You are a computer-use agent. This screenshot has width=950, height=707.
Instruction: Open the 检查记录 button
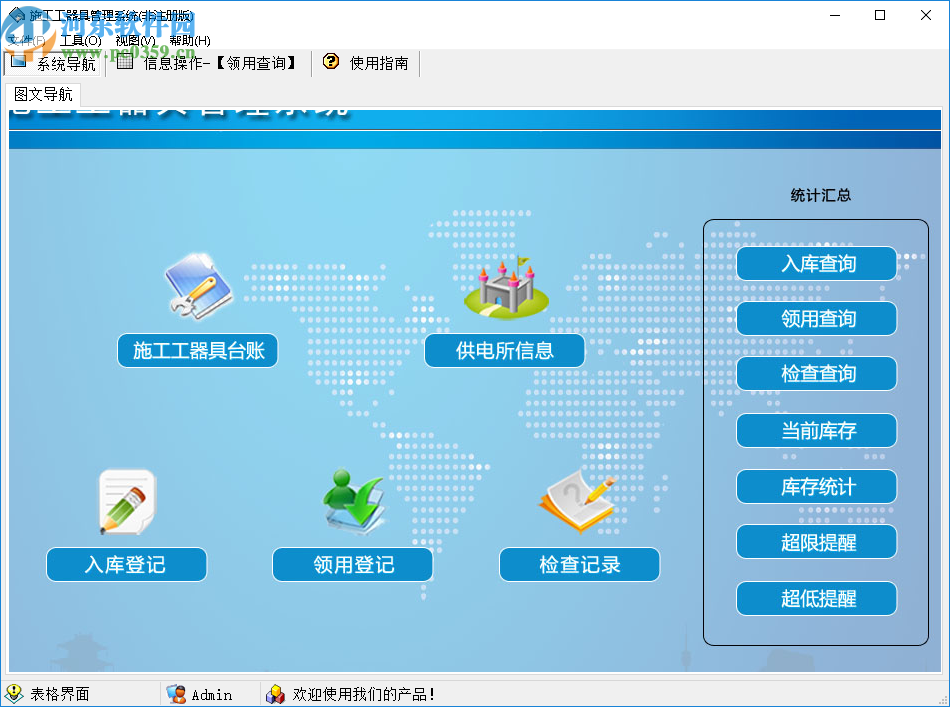pos(580,565)
